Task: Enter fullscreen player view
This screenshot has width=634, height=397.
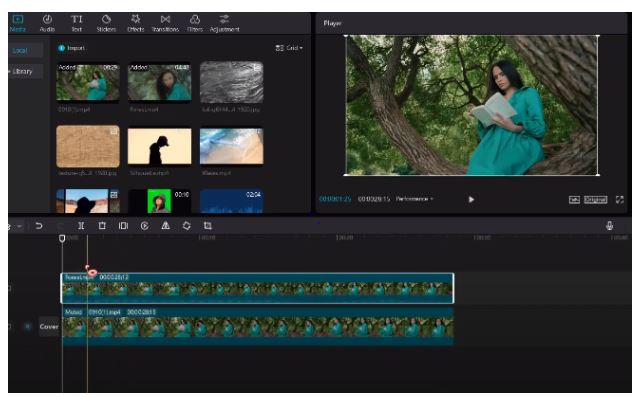Action: [x=619, y=199]
